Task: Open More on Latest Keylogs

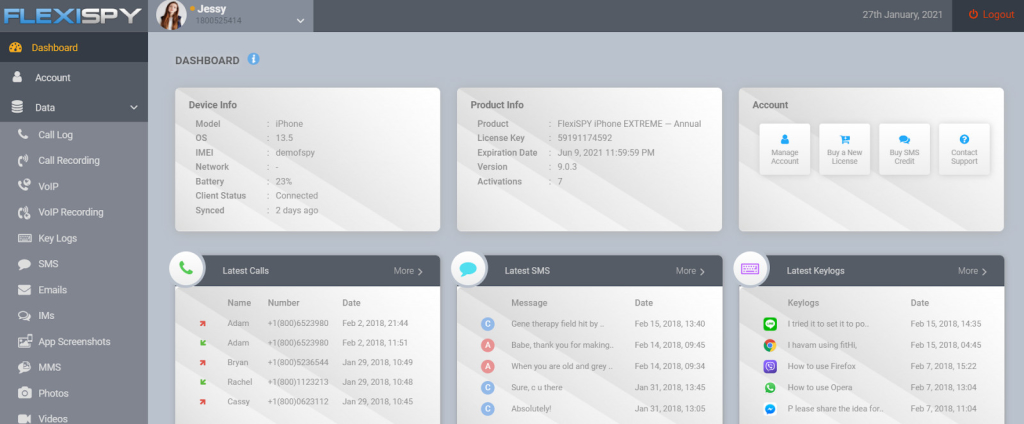Action: pyautogui.click(x=972, y=271)
